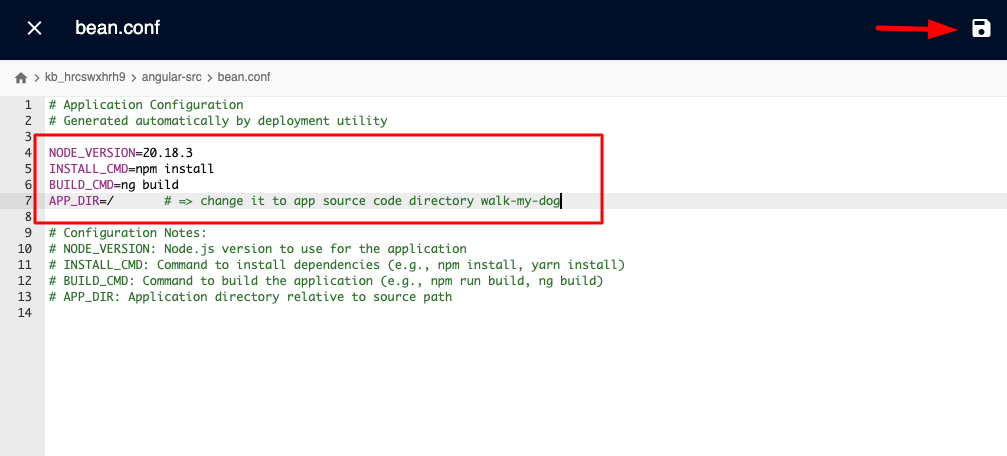
Task: Open kb_hrcswxhrh9 folder in the breadcrumb
Action: point(85,78)
